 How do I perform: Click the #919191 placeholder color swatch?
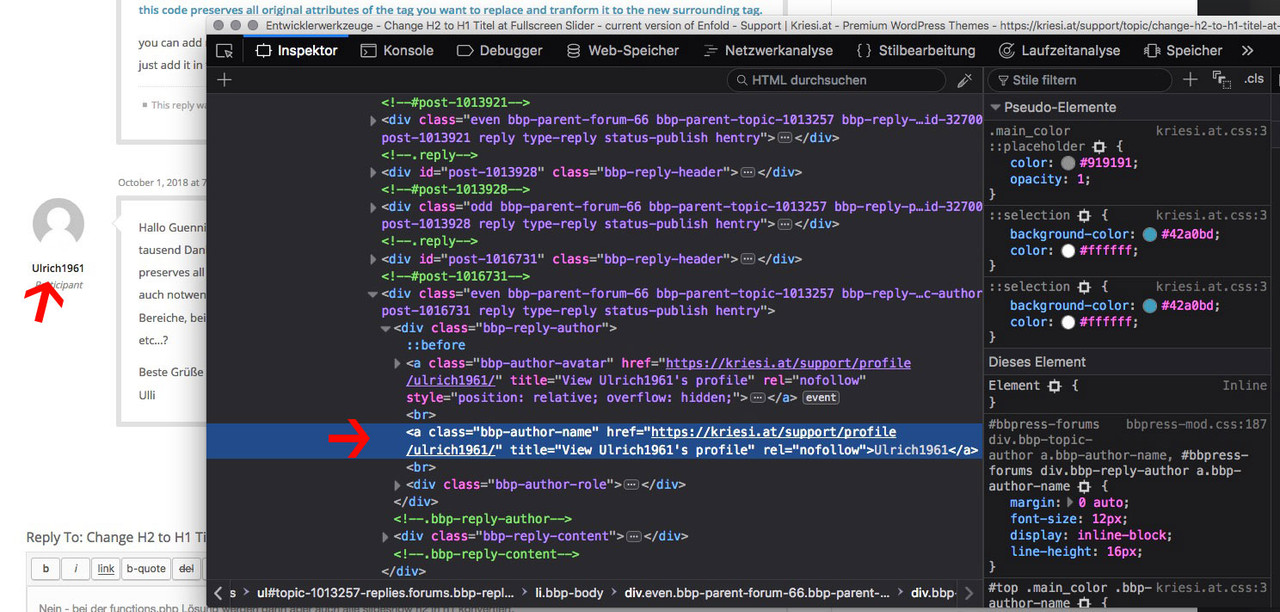1068,163
